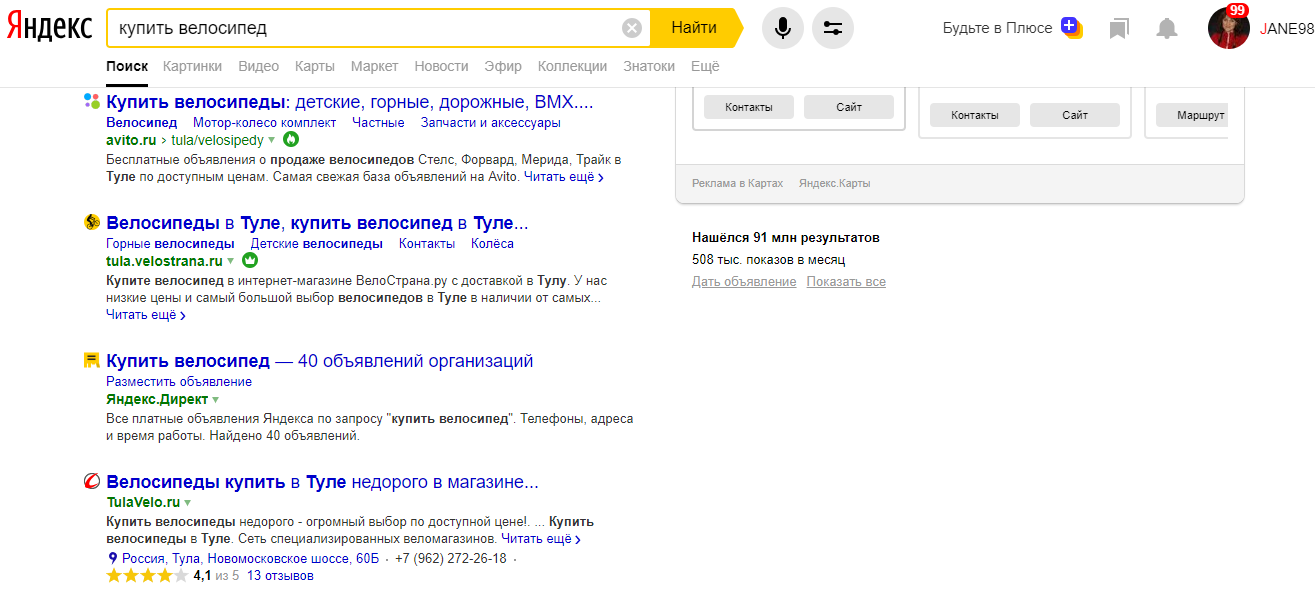
Task: Click green crown badge after tula.velostrana.ru
Action: [x=251, y=260]
